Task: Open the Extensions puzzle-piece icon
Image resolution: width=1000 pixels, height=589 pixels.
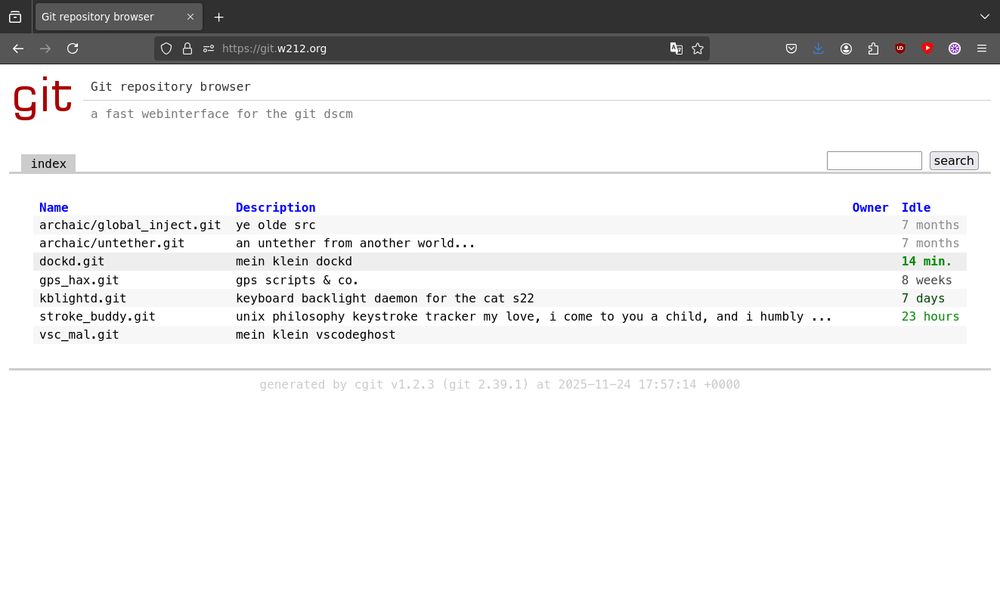Action: point(873,48)
